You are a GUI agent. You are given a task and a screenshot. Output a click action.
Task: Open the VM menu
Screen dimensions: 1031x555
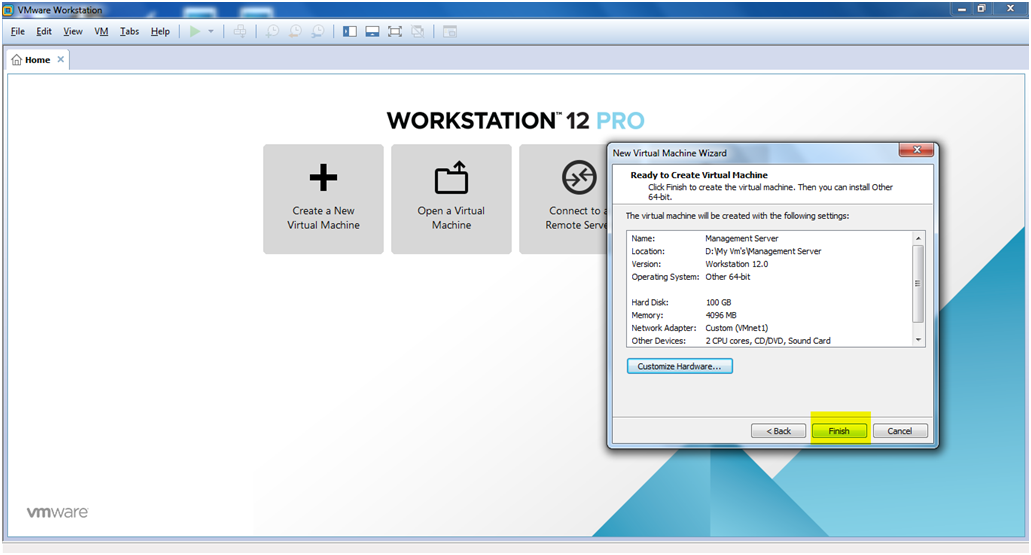pyautogui.click(x=101, y=32)
